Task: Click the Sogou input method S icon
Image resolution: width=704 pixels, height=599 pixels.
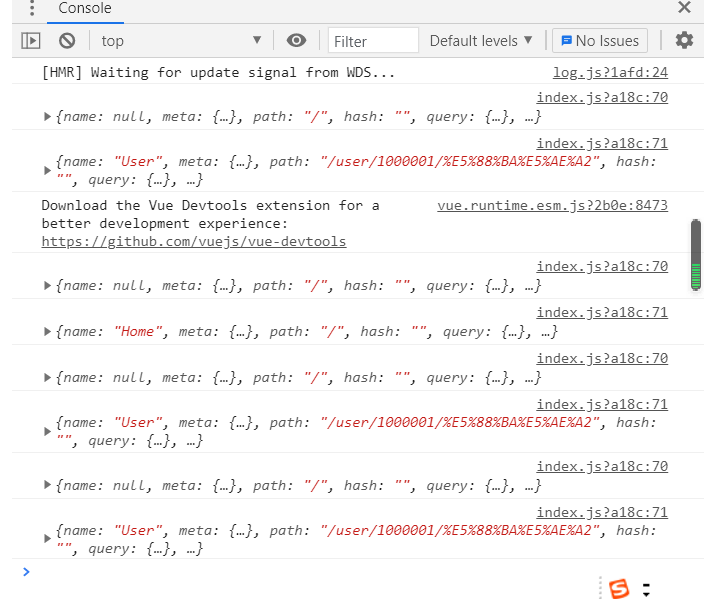Action: coord(619,588)
